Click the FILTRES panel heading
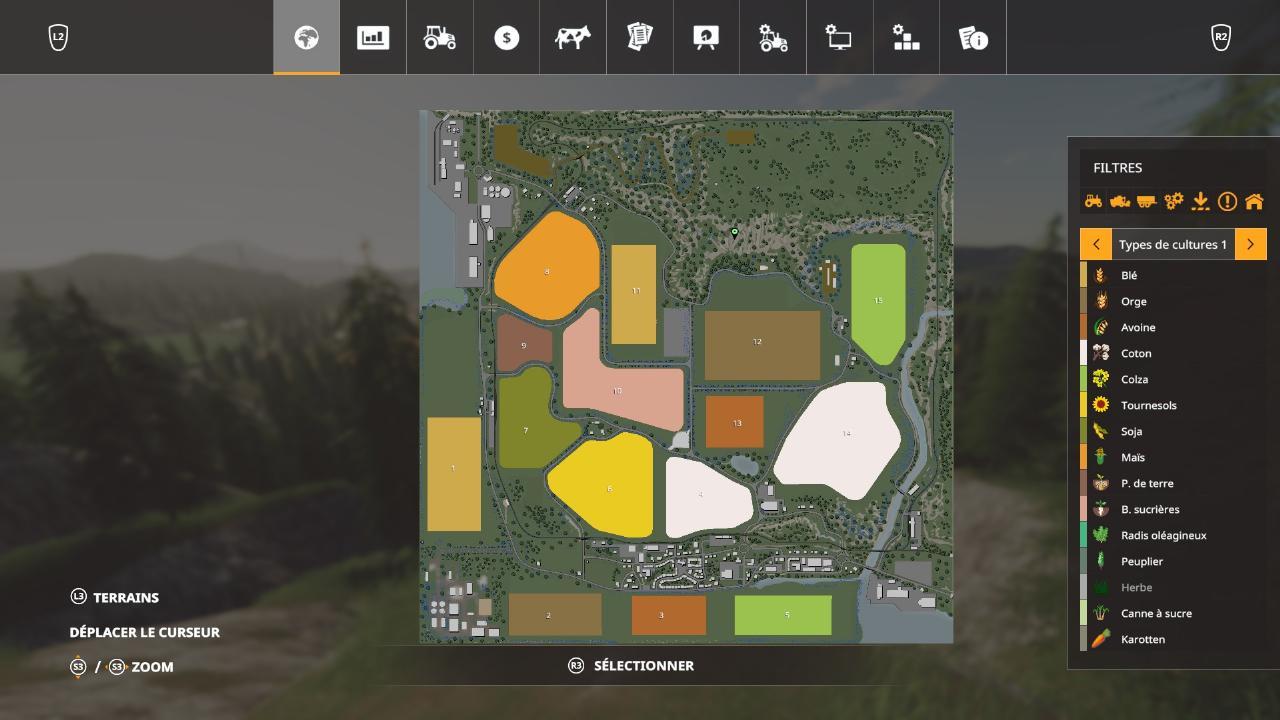This screenshot has width=1280, height=720. [1117, 168]
